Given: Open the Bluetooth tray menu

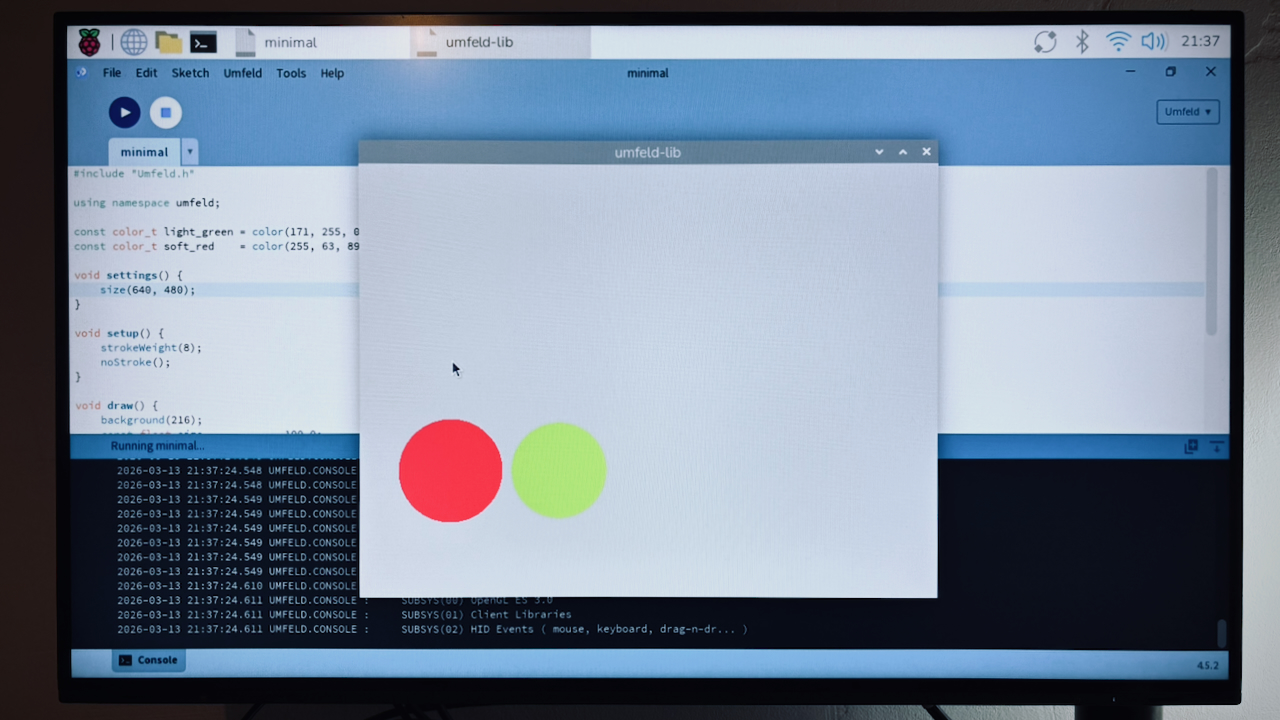Looking at the screenshot, I should click(x=1081, y=41).
